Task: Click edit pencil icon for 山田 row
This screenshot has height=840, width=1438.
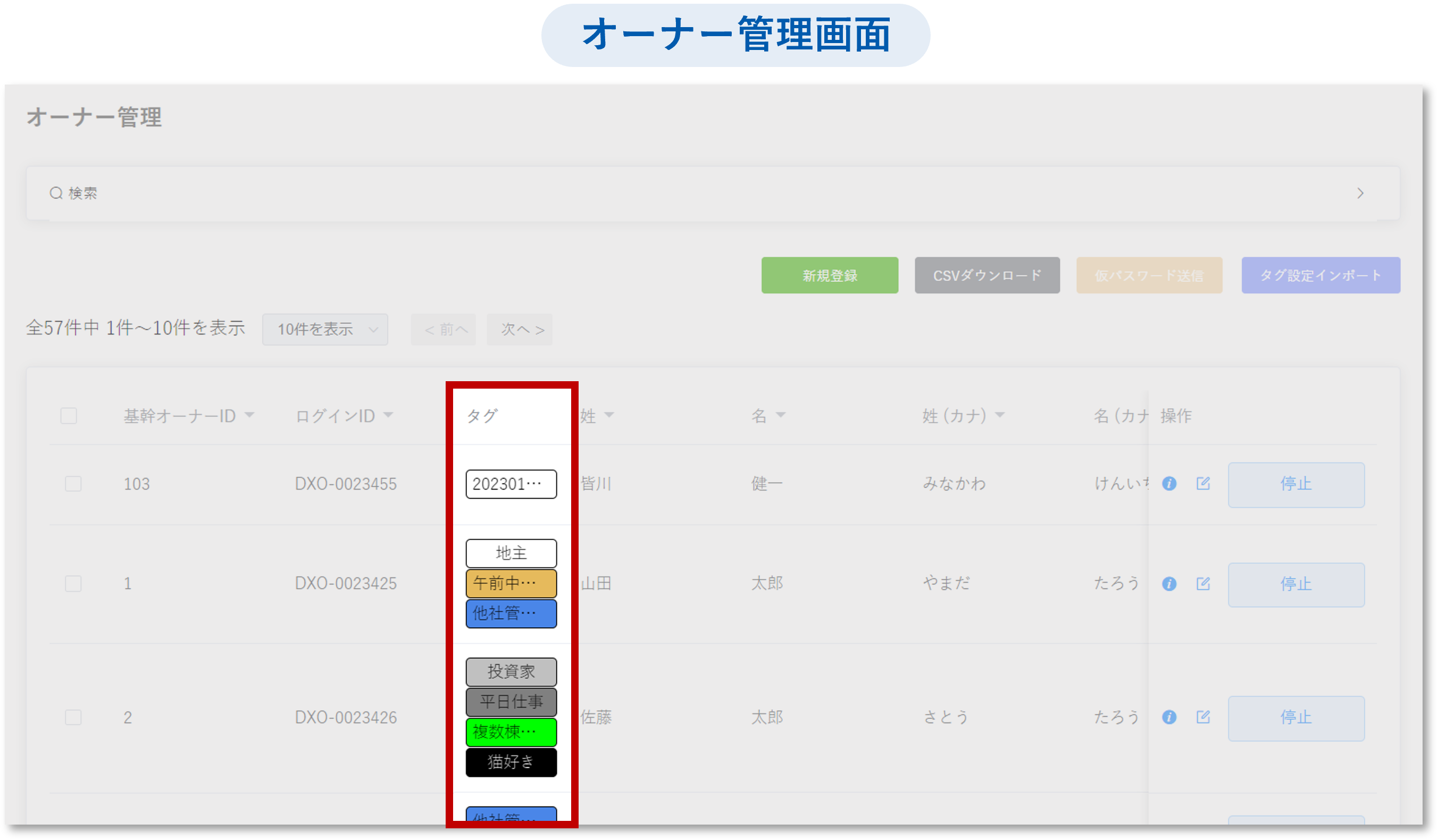Action: coord(1203,584)
